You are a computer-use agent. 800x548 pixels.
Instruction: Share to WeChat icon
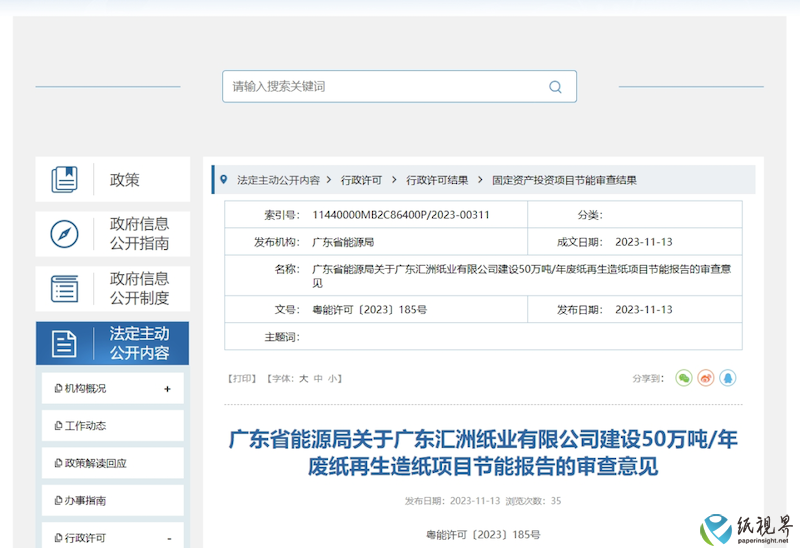point(684,378)
